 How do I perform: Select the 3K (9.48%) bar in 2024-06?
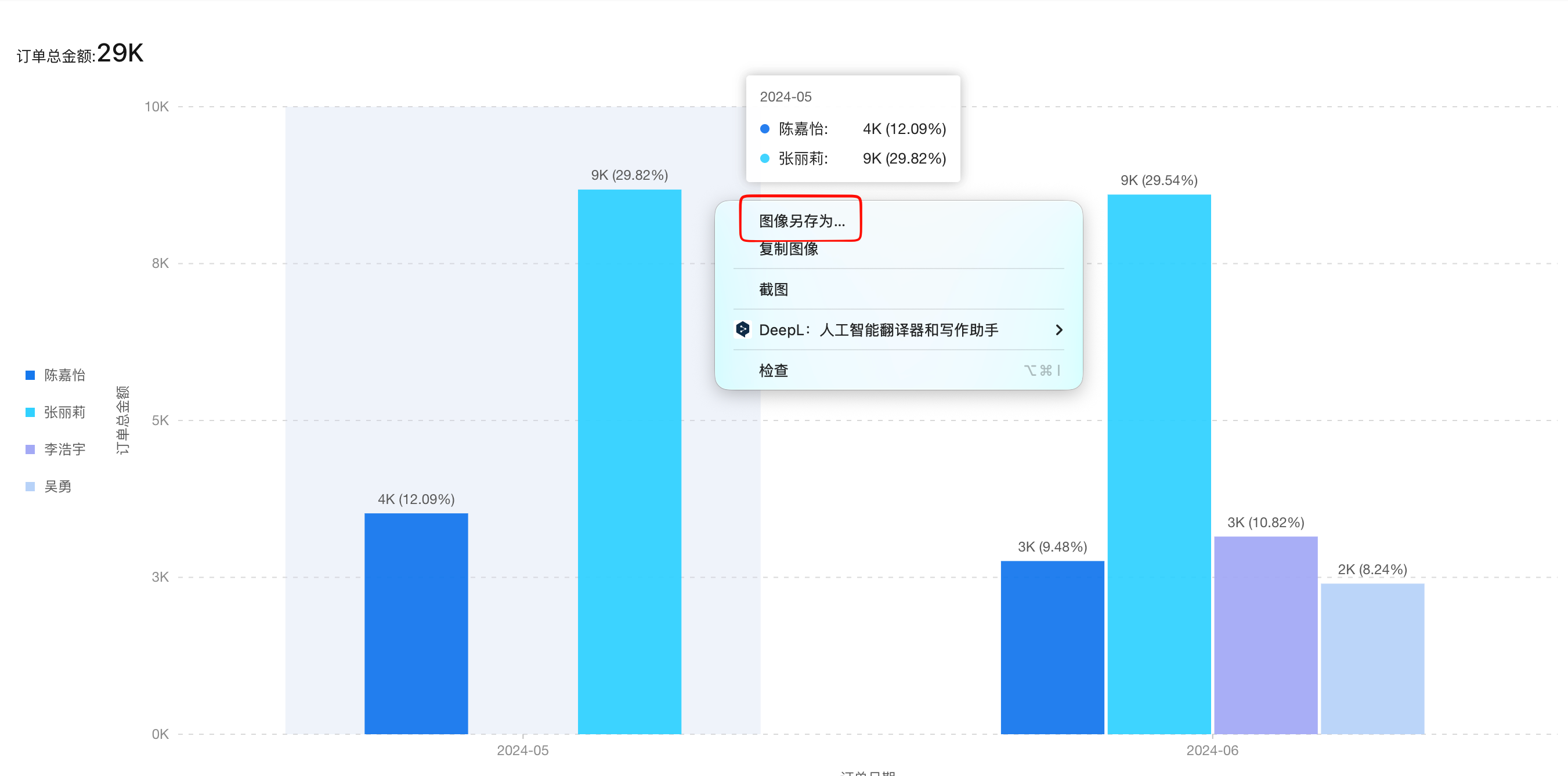click(1052, 647)
